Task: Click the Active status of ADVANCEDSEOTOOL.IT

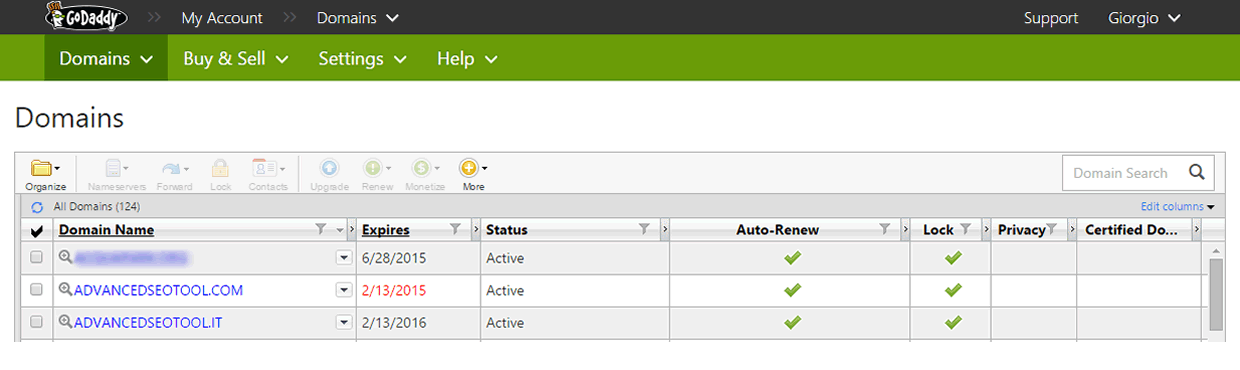Action: 505,322
